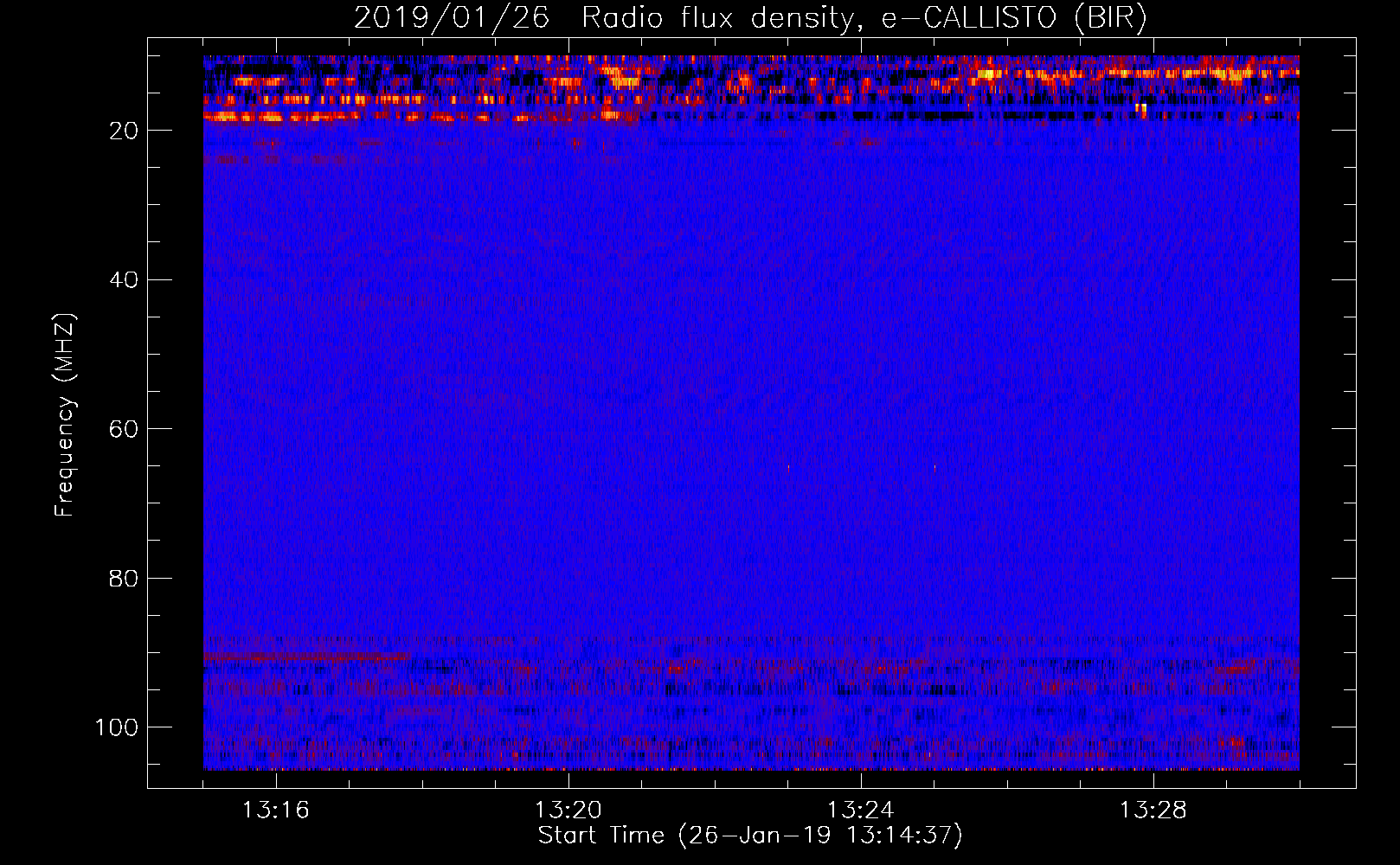Click the '40' frequency tick label
1400x865 pixels.
coord(124,280)
